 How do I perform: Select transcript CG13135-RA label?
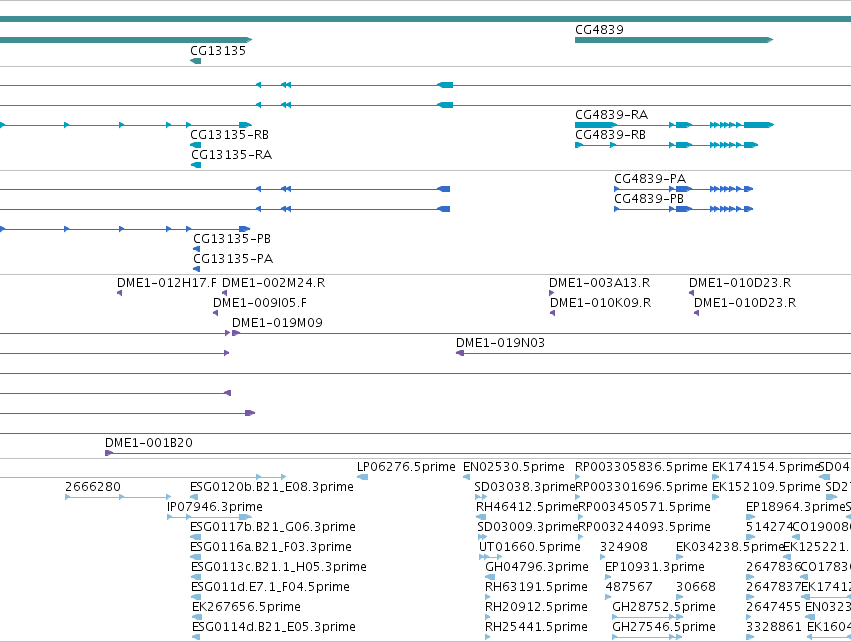[x=231, y=155]
